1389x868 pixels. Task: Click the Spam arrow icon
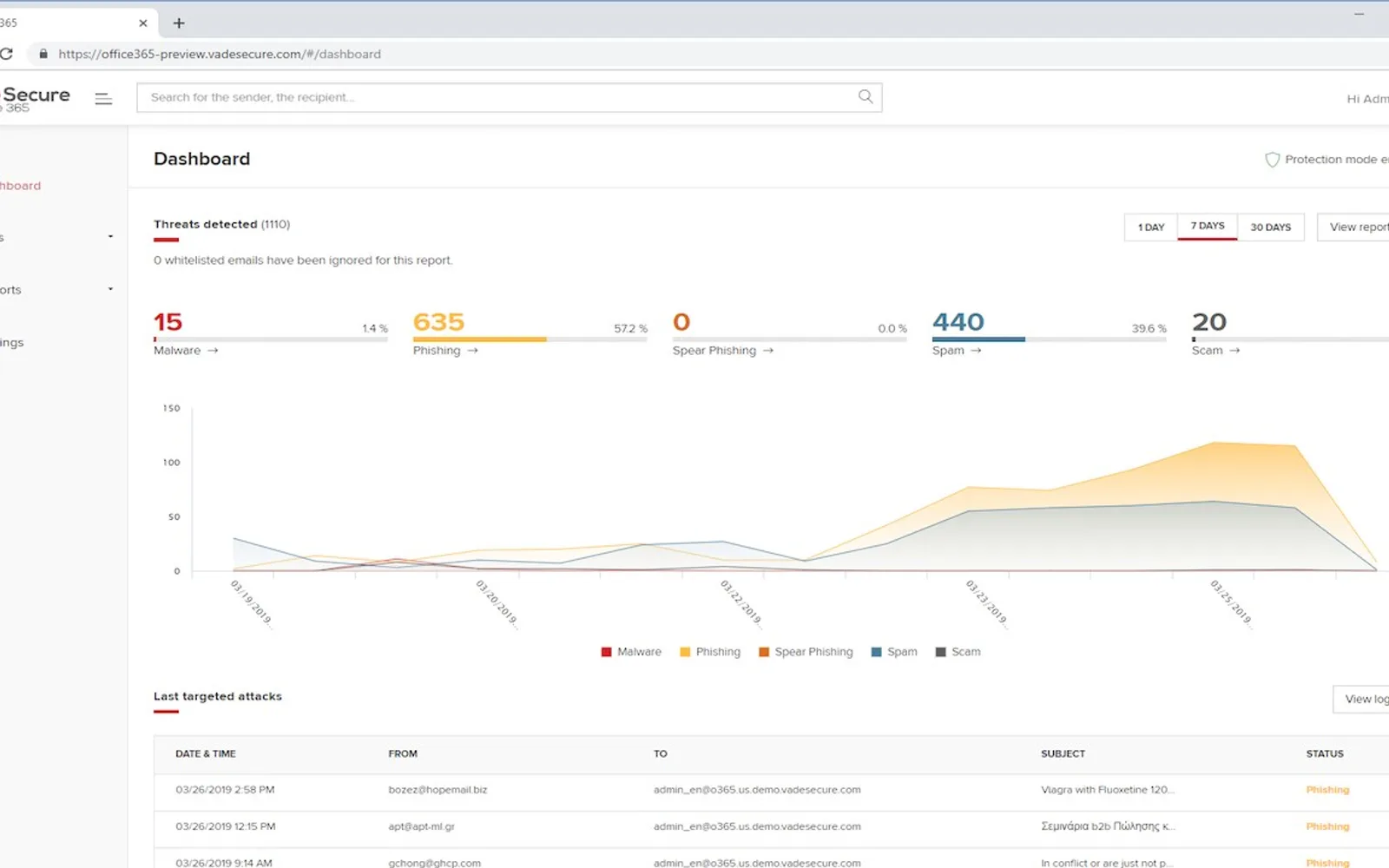point(976,351)
